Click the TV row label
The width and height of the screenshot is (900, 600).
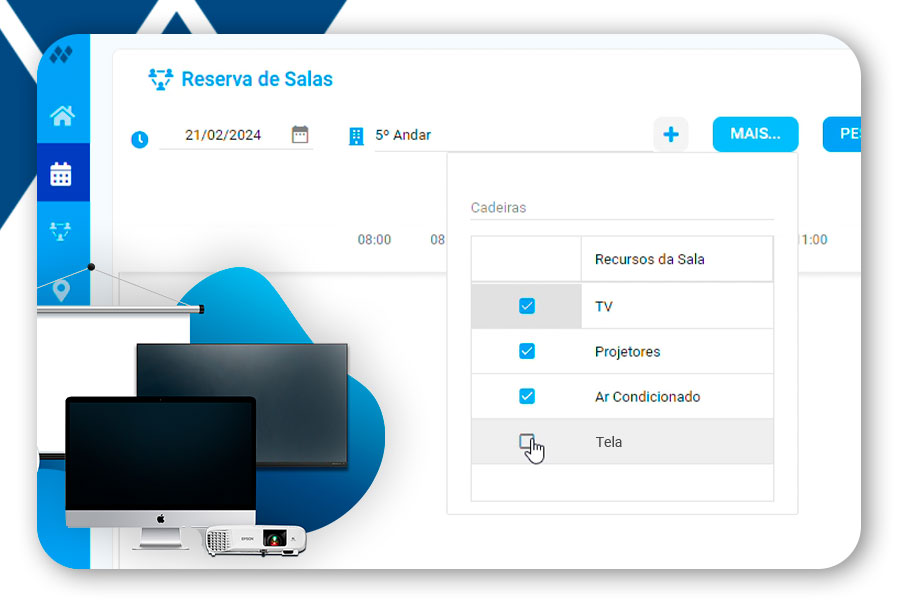tap(603, 307)
